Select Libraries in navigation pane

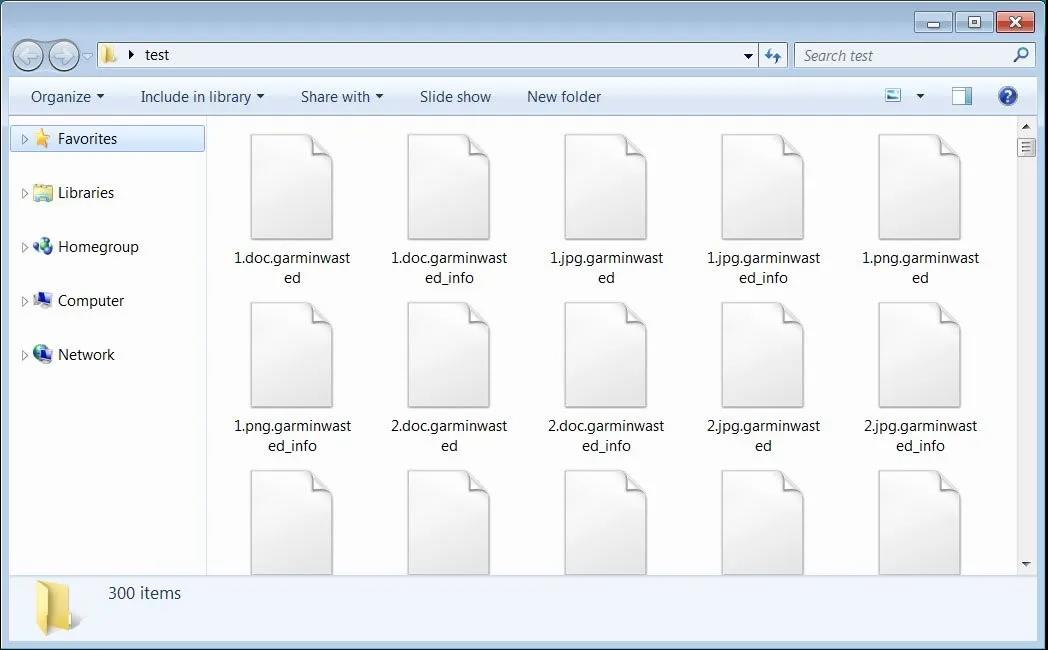coord(86,192)
